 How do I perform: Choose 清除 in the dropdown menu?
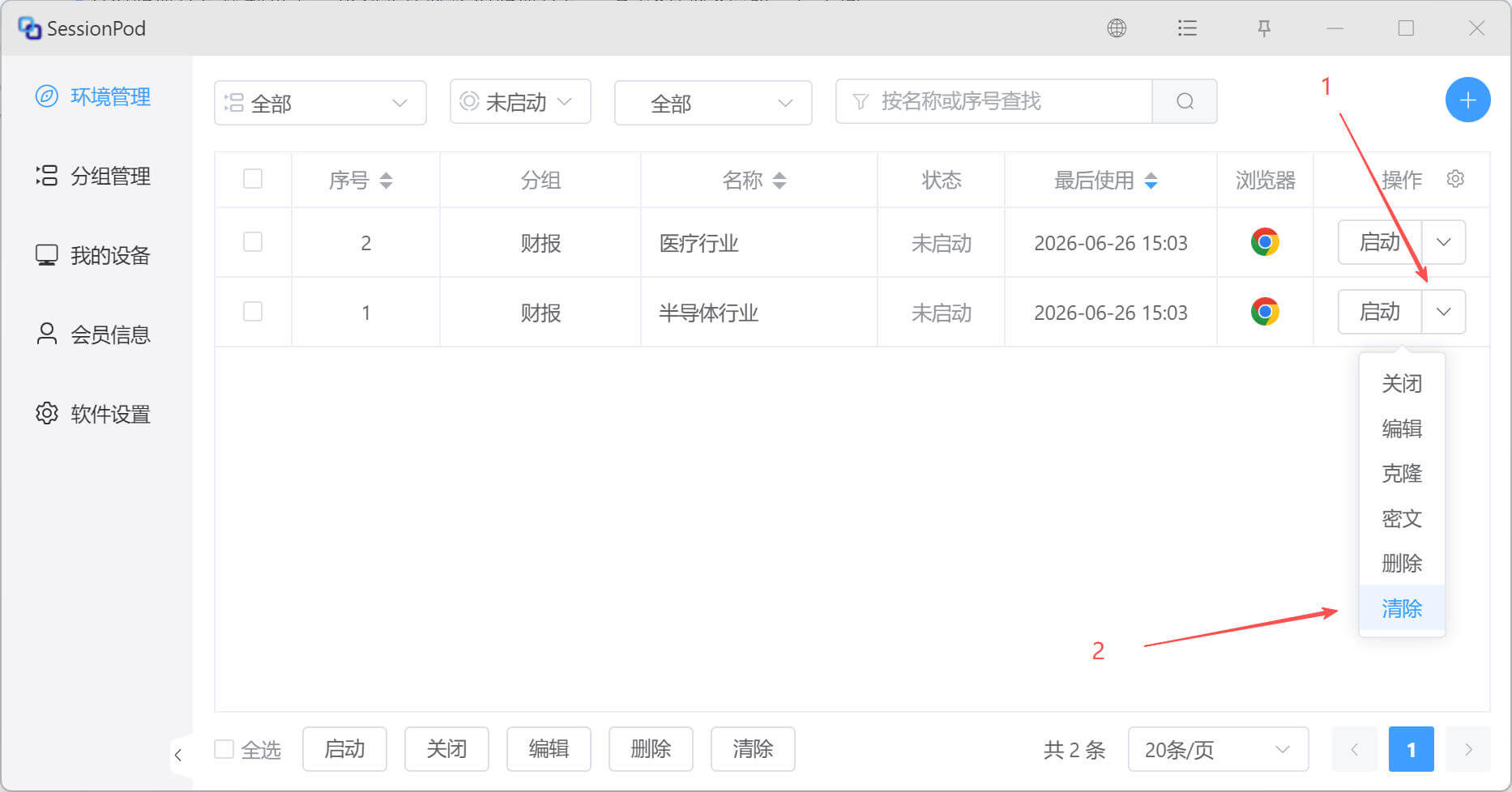(x=1402, y=608)
